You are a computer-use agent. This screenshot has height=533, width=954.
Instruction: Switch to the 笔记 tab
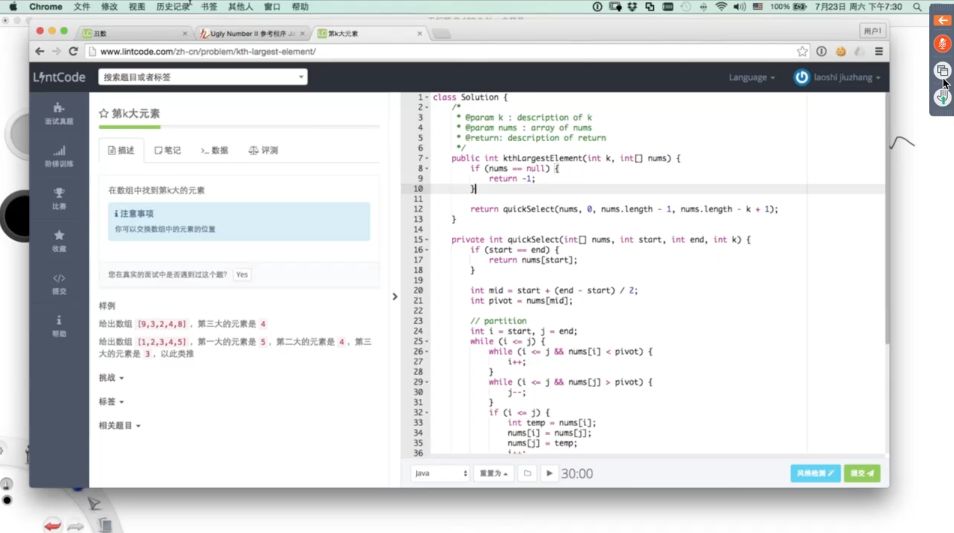(167, 150)
